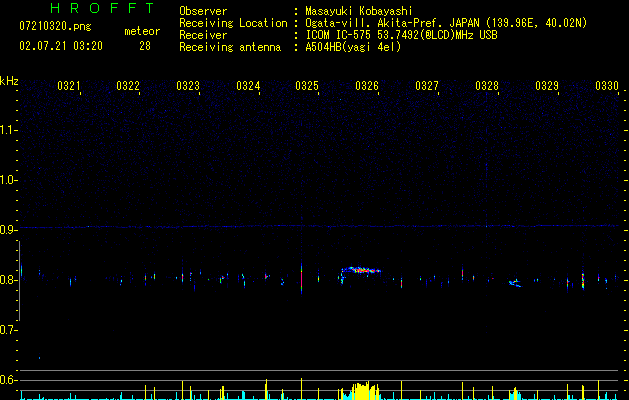Click the 0328 time marker
Screen dimensions: 629x400
click(487, 86)
